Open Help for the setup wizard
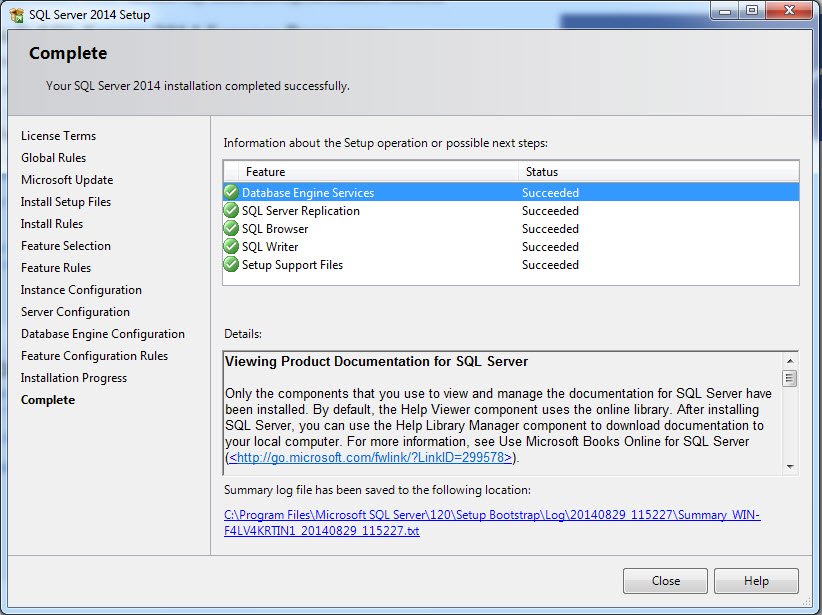Screen dimensions: 822x615 (x=756, y=581)
